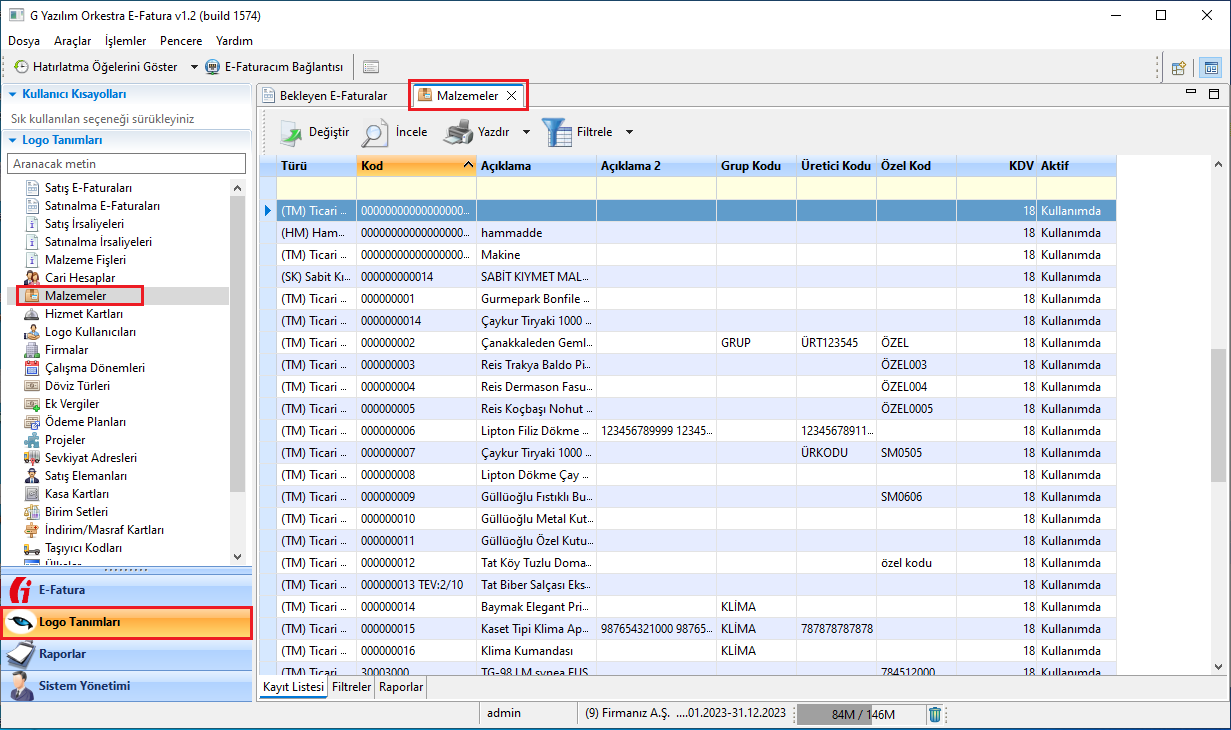This screenshot has height=730, width=1231.
Task: Open the İşlemler menu
Action: tap(125, 41)
